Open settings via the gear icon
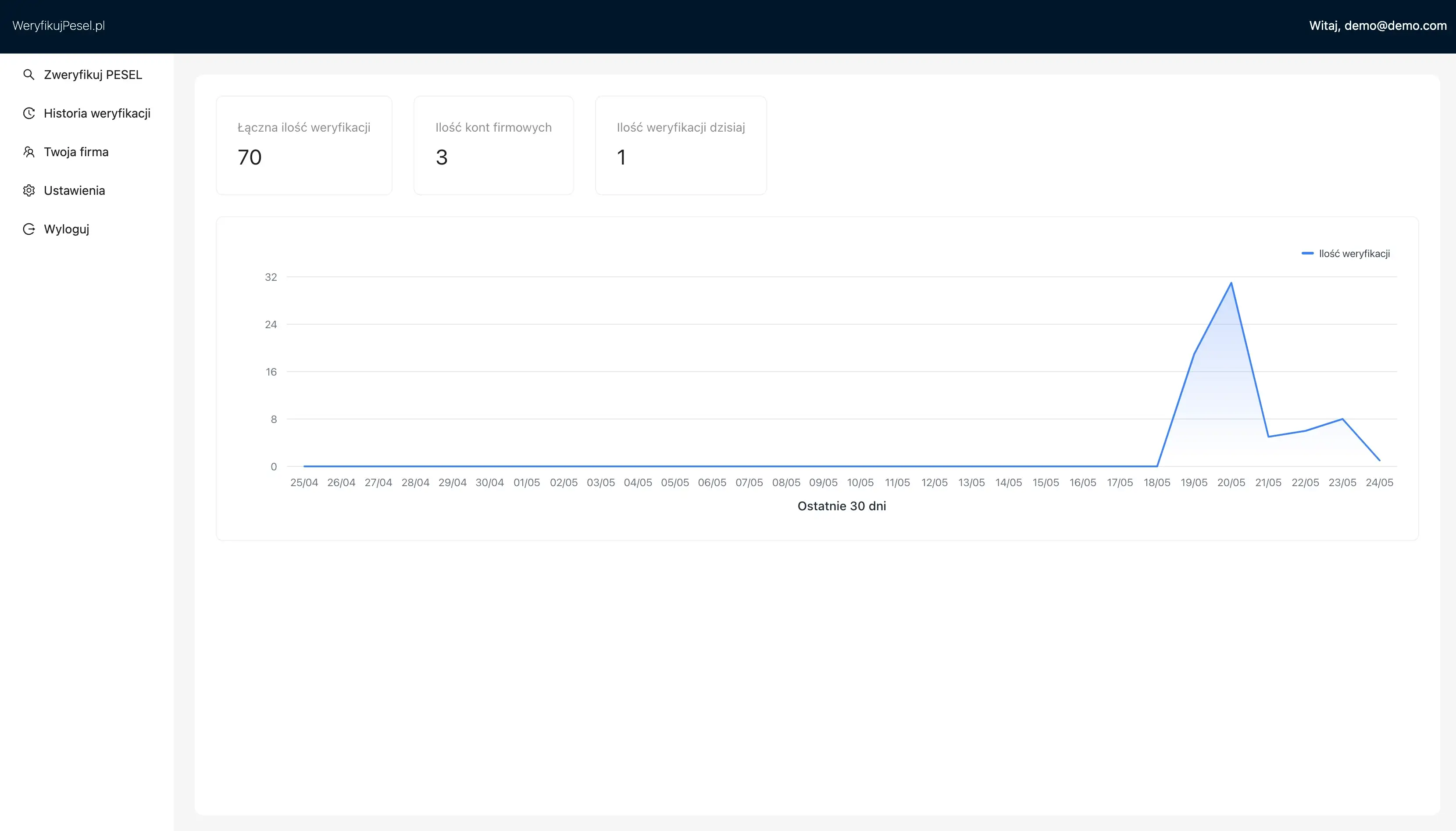Image resolution: width=1456 pixels, height=831 pixels. (29, 190)
